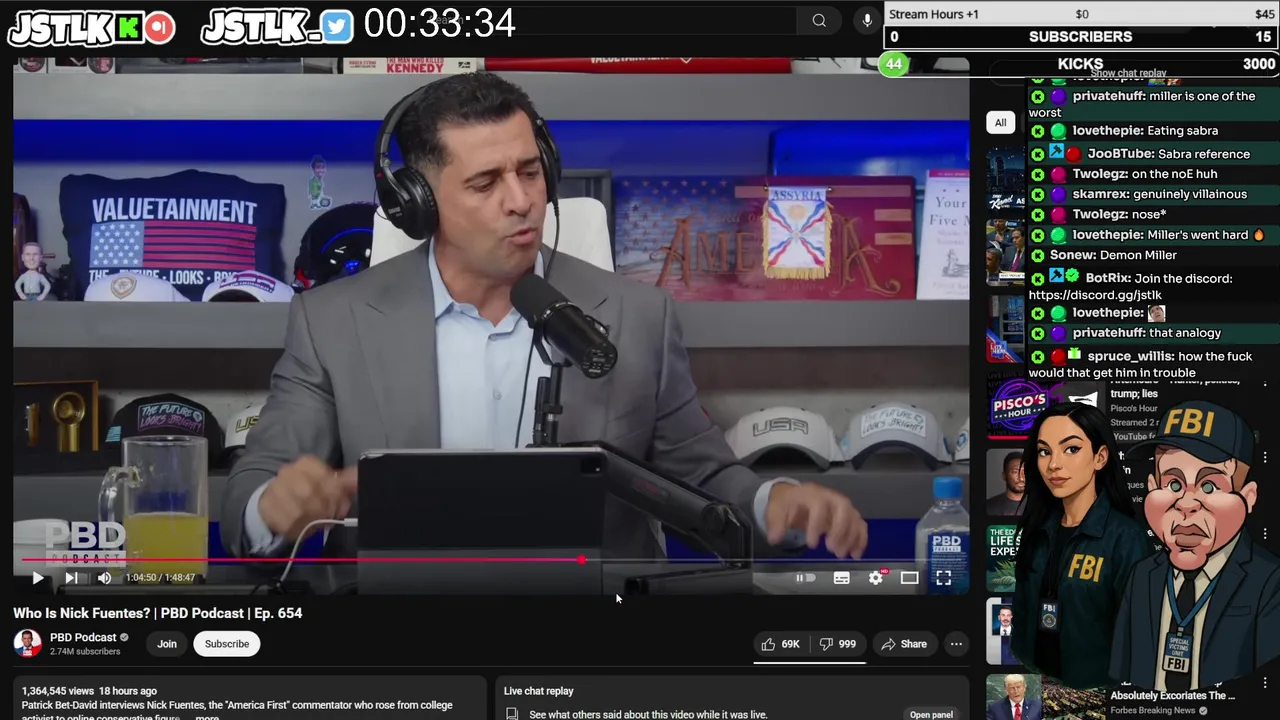1280x720 pixels.
Task: Switch to theater mode
Action: point(909,578)
